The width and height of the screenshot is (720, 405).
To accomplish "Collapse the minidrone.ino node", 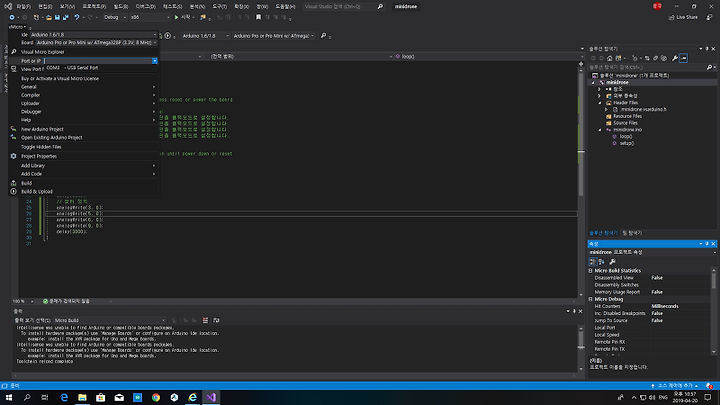I will [x=600, y=130].
